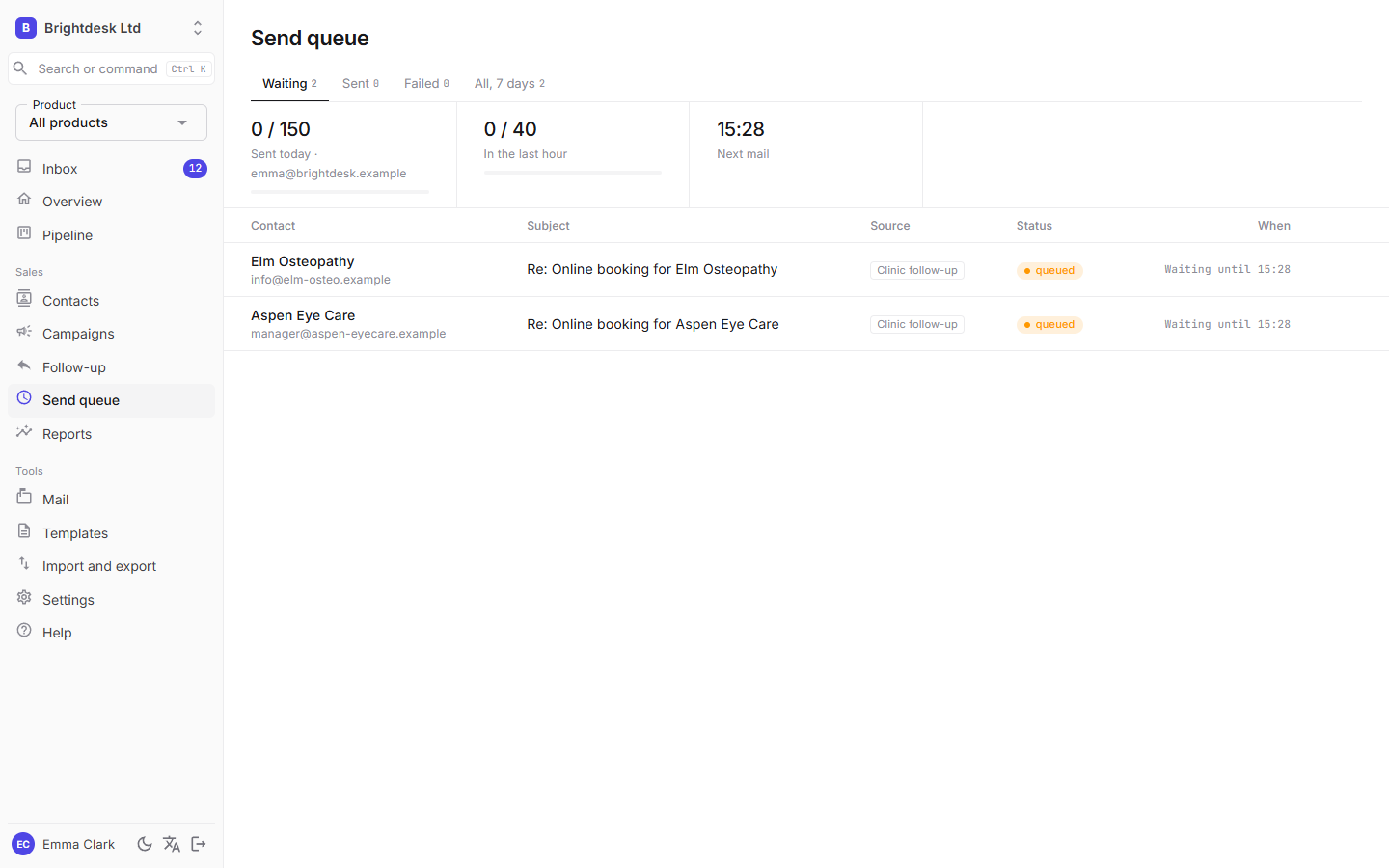Click the Import and export arrows icon
This screenshot has height=868, width=1389.
24,564
